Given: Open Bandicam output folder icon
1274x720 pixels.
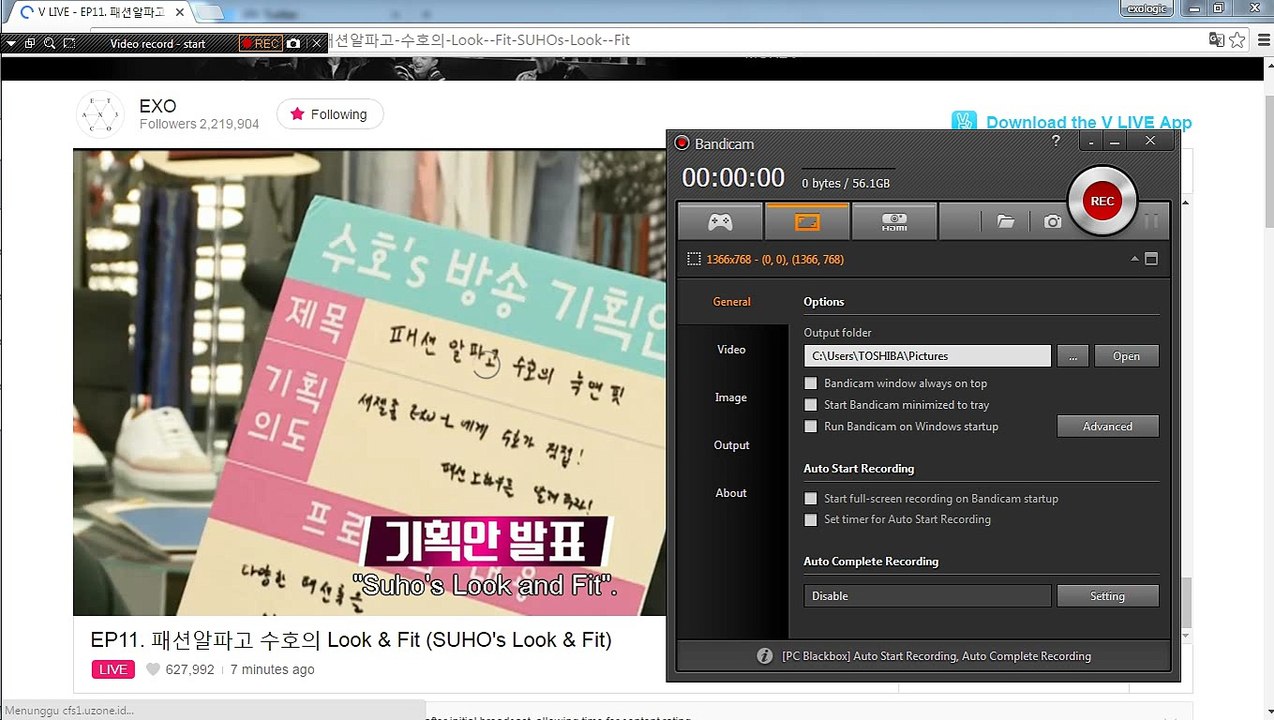Looking at the screenshot, I should 1006,222.
